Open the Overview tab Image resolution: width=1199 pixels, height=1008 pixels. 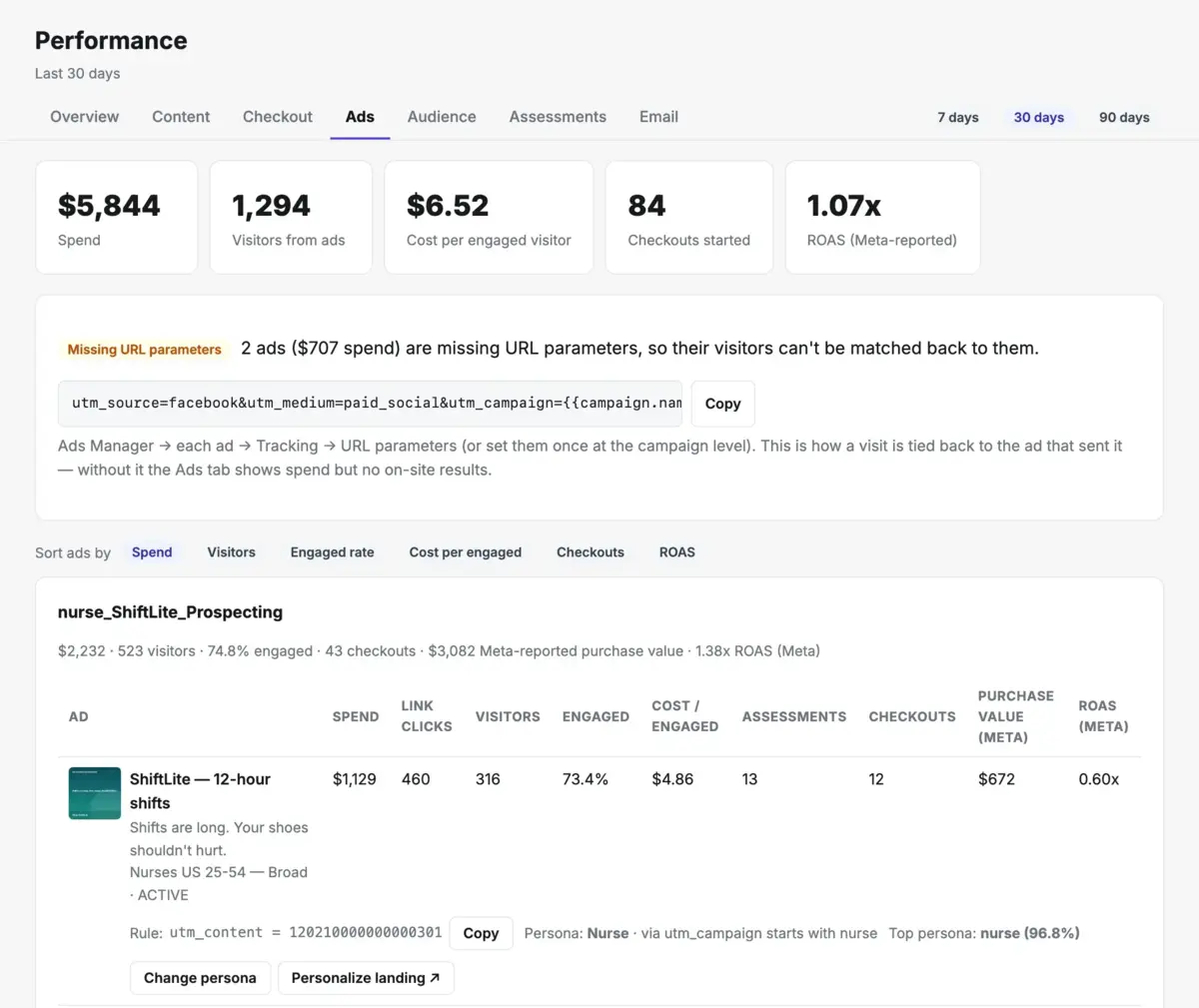[x=84, y=117]
